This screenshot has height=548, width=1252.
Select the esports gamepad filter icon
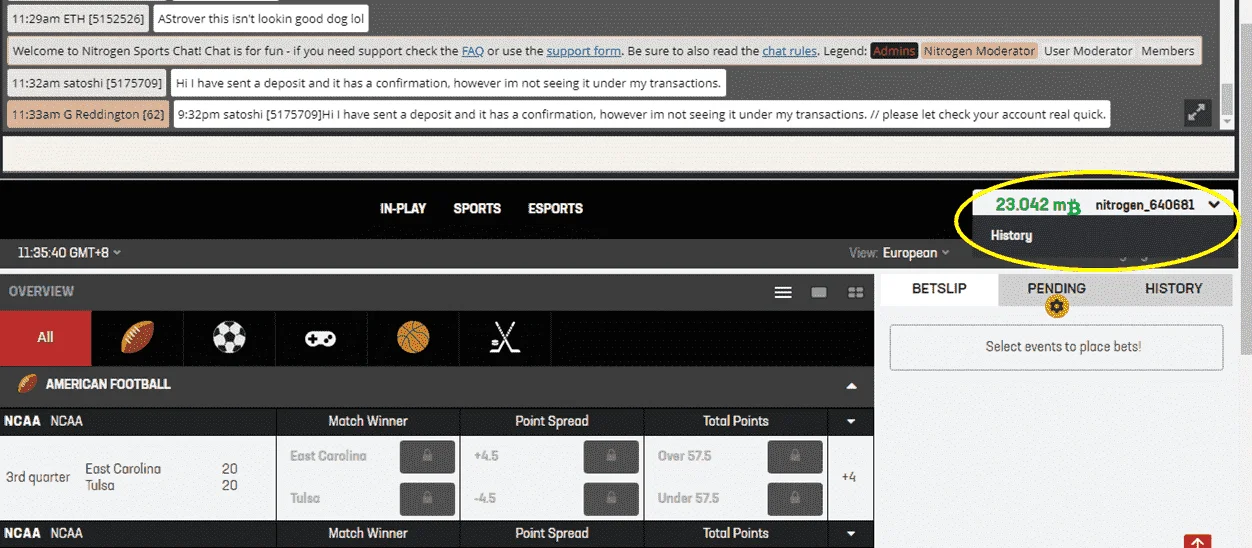coord(321,338)
